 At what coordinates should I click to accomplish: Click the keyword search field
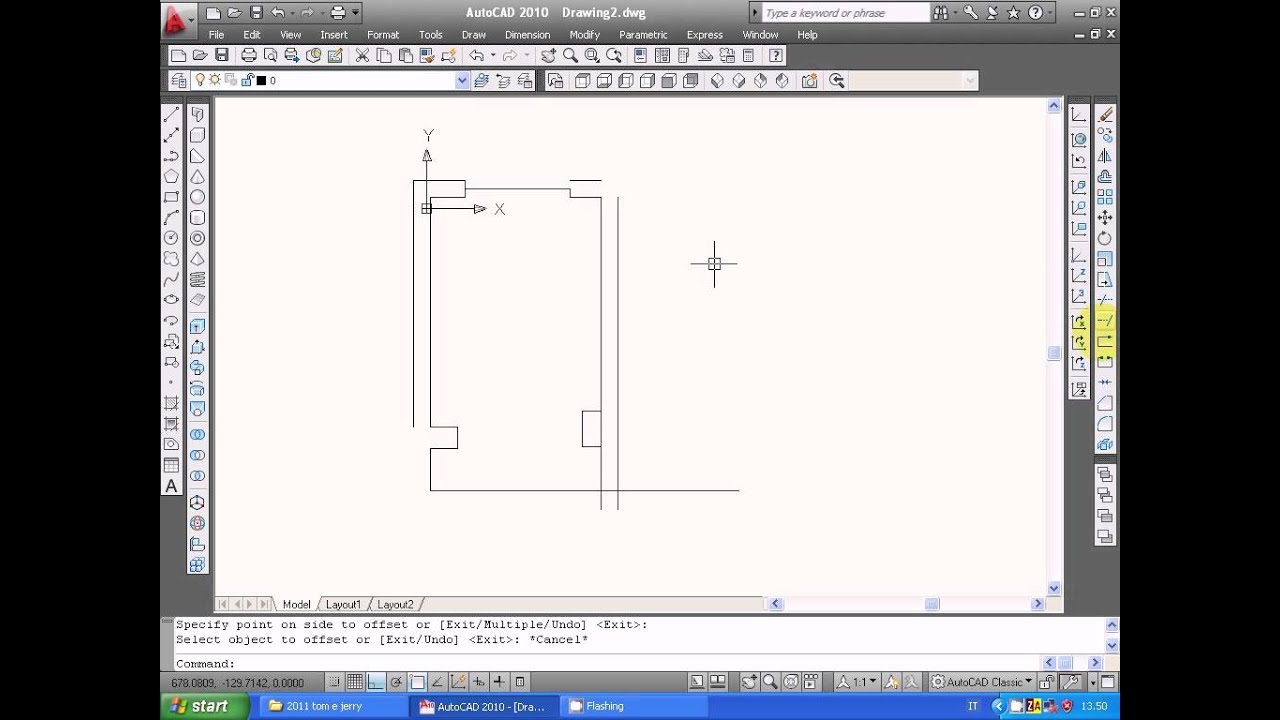click(x=845, y=13)
